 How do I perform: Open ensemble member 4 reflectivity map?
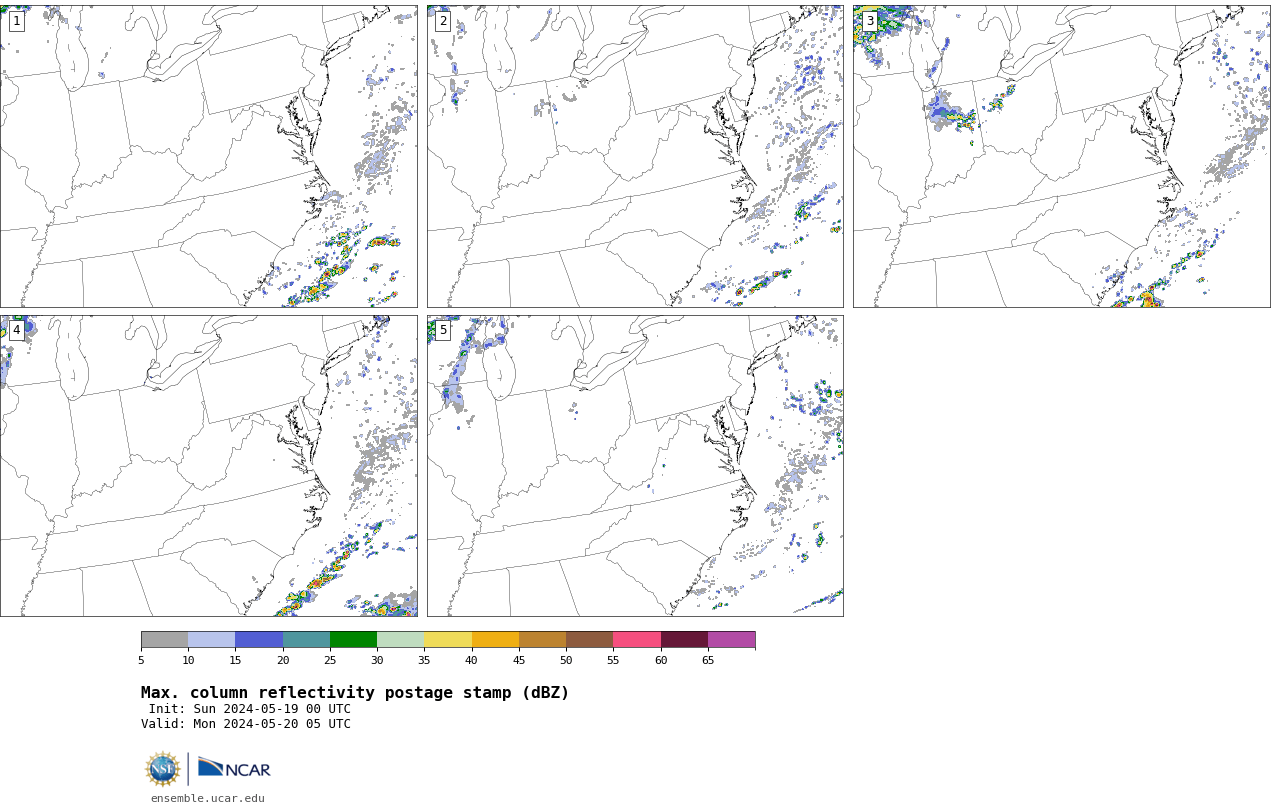pos(208,466)
